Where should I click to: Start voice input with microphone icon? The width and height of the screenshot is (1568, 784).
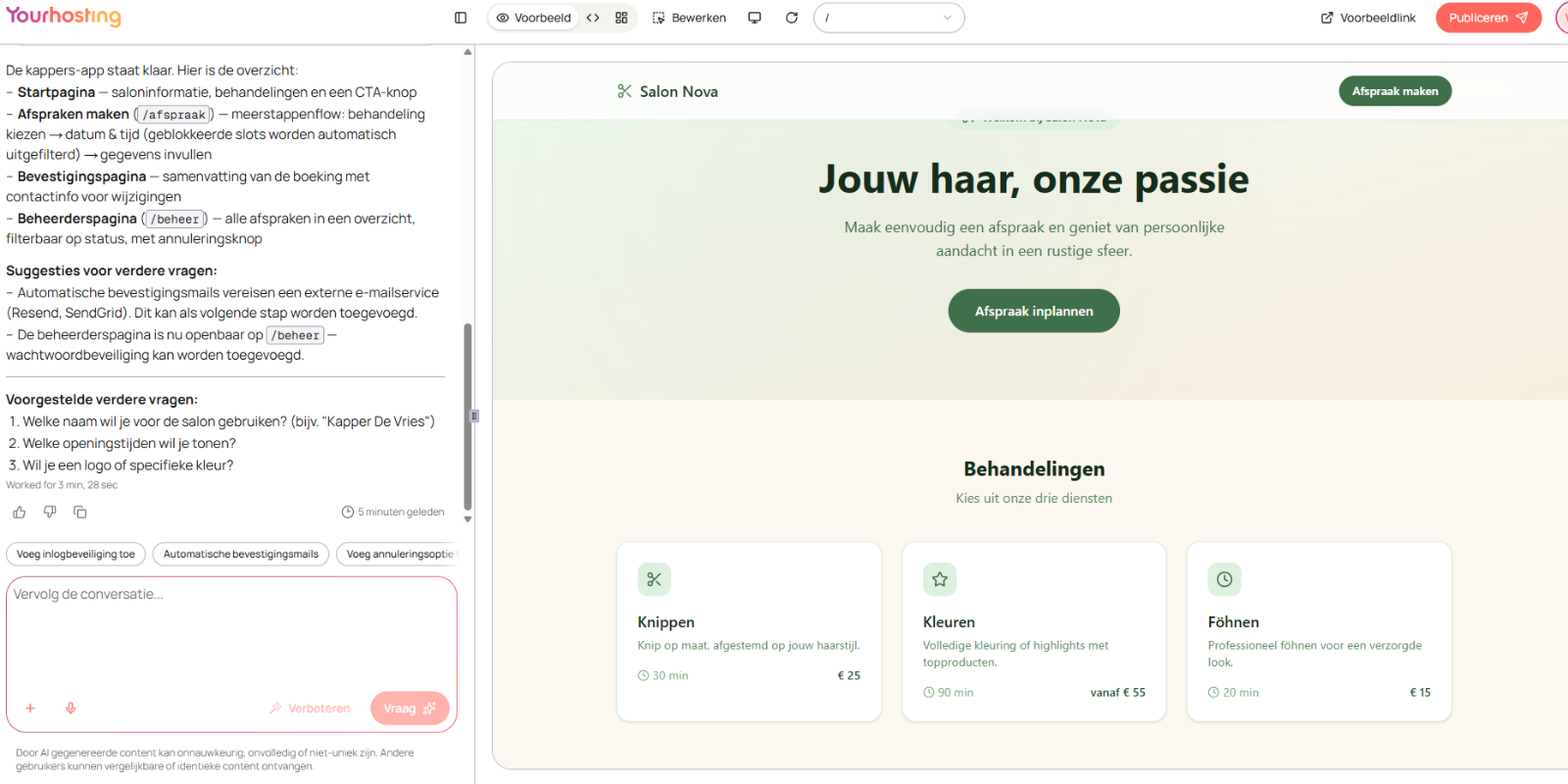point(71,709)
